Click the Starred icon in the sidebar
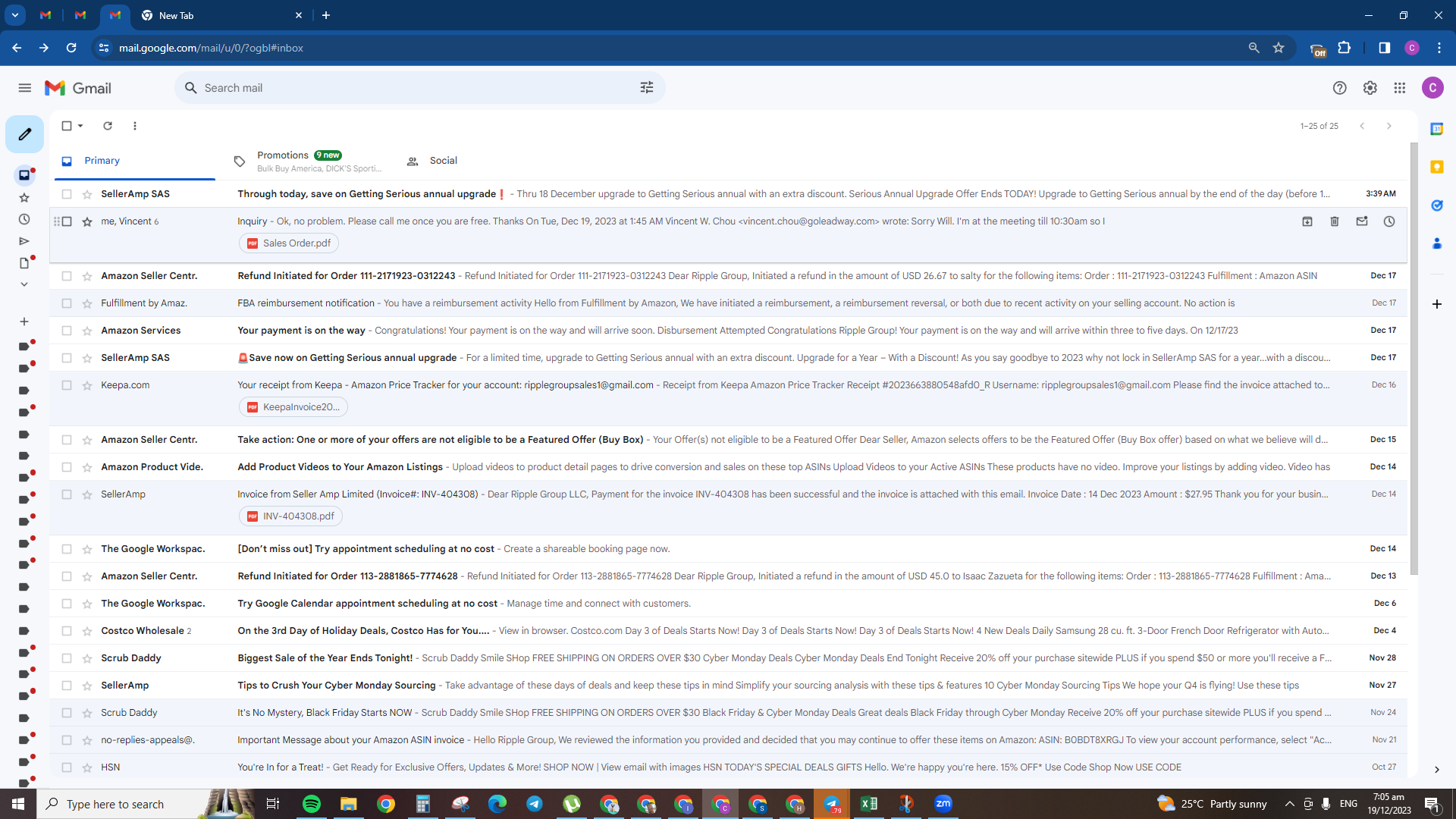This screenshot has width=1456, height=819. tap(24, 197)
